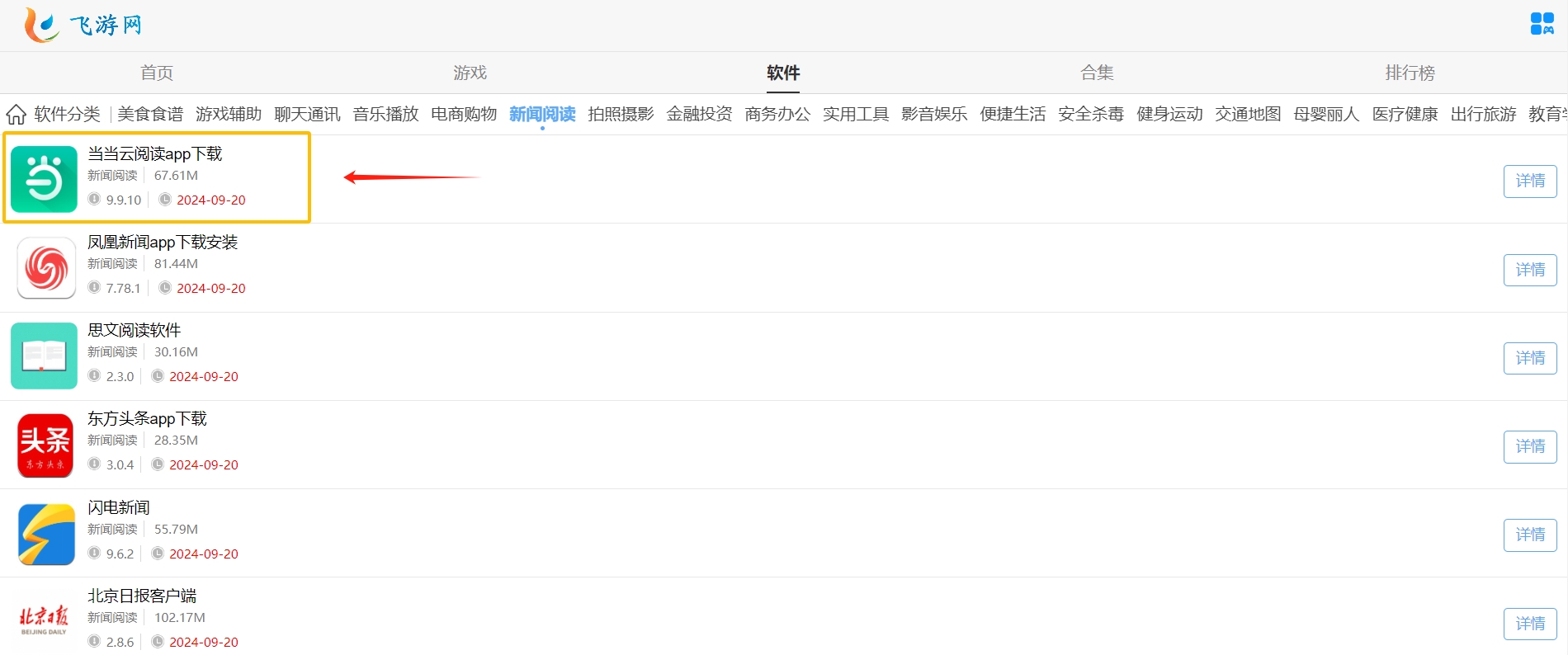Go to the 排行榜 tab
Image resolution: width=1568 pixels, height=655 pixels.
coord(1410,73)
